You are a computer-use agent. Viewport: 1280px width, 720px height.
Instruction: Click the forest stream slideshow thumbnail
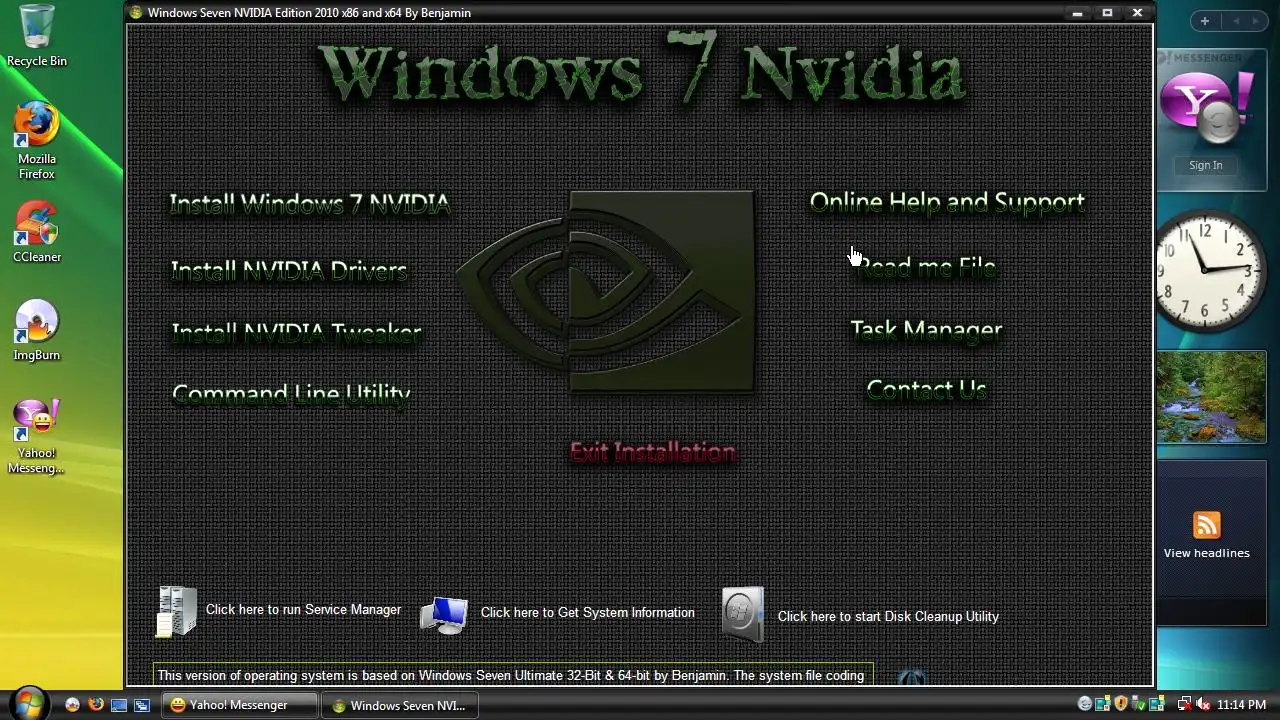1212,397
